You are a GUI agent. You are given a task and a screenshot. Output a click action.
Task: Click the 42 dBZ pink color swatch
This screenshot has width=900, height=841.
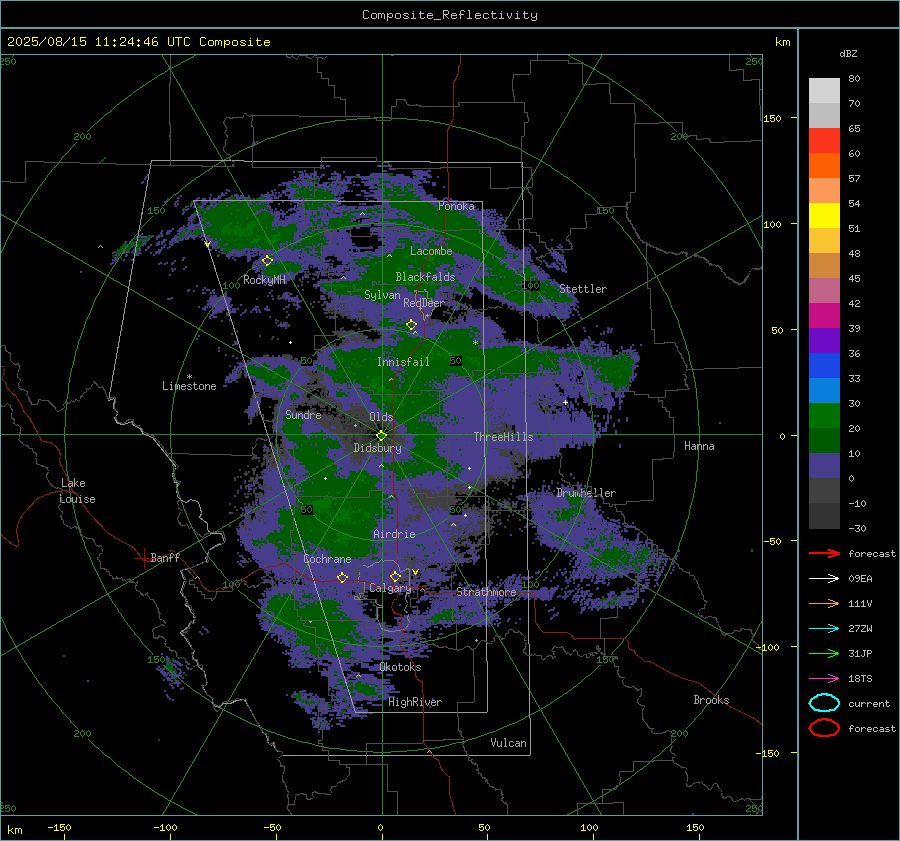tap(824, 290)
